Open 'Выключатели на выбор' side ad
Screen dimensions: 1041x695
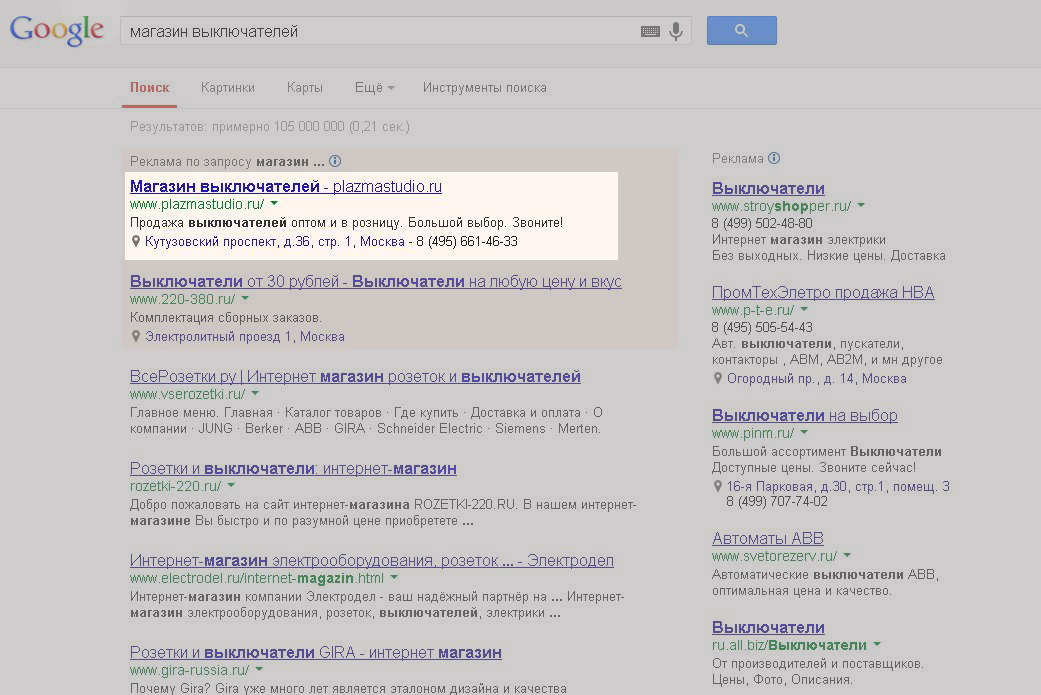tap(805, 416)
